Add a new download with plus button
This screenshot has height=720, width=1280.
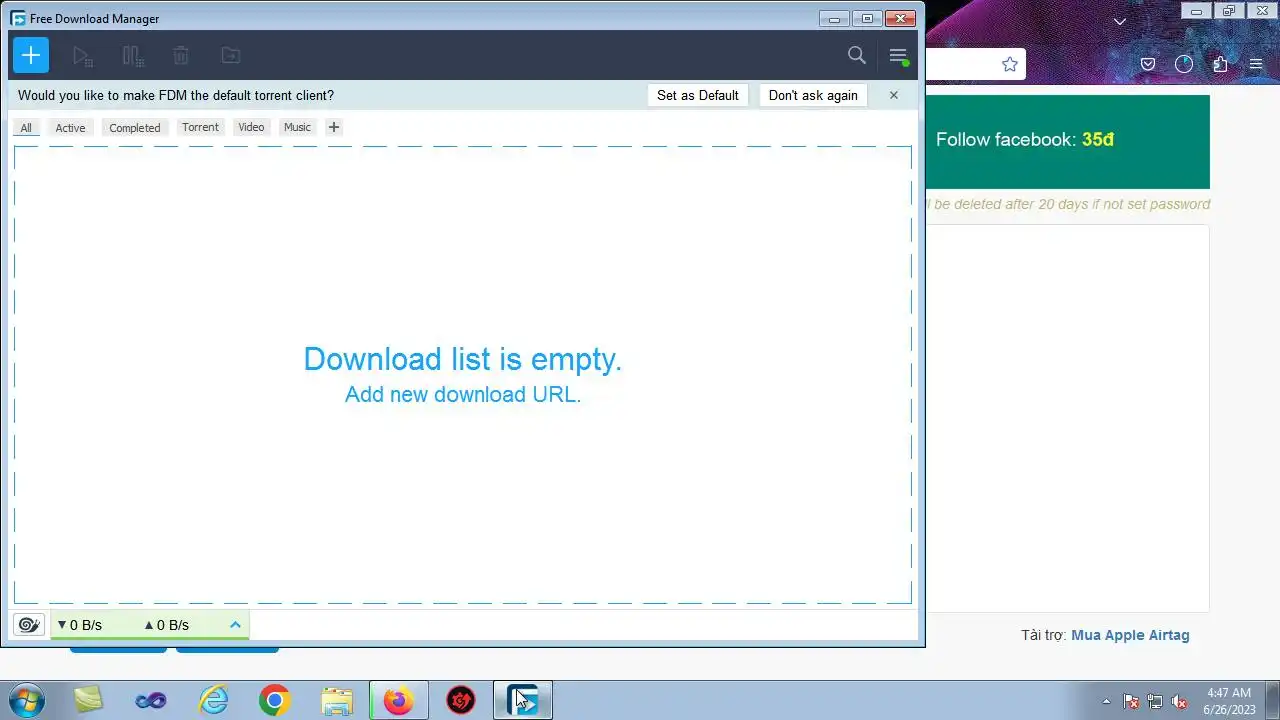pos(31,55)
